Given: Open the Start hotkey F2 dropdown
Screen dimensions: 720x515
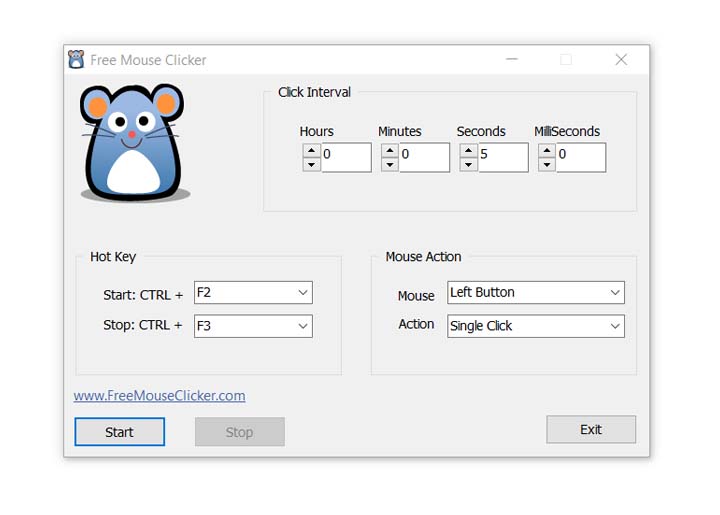Looking at the screenshot, I should [253, 292].
